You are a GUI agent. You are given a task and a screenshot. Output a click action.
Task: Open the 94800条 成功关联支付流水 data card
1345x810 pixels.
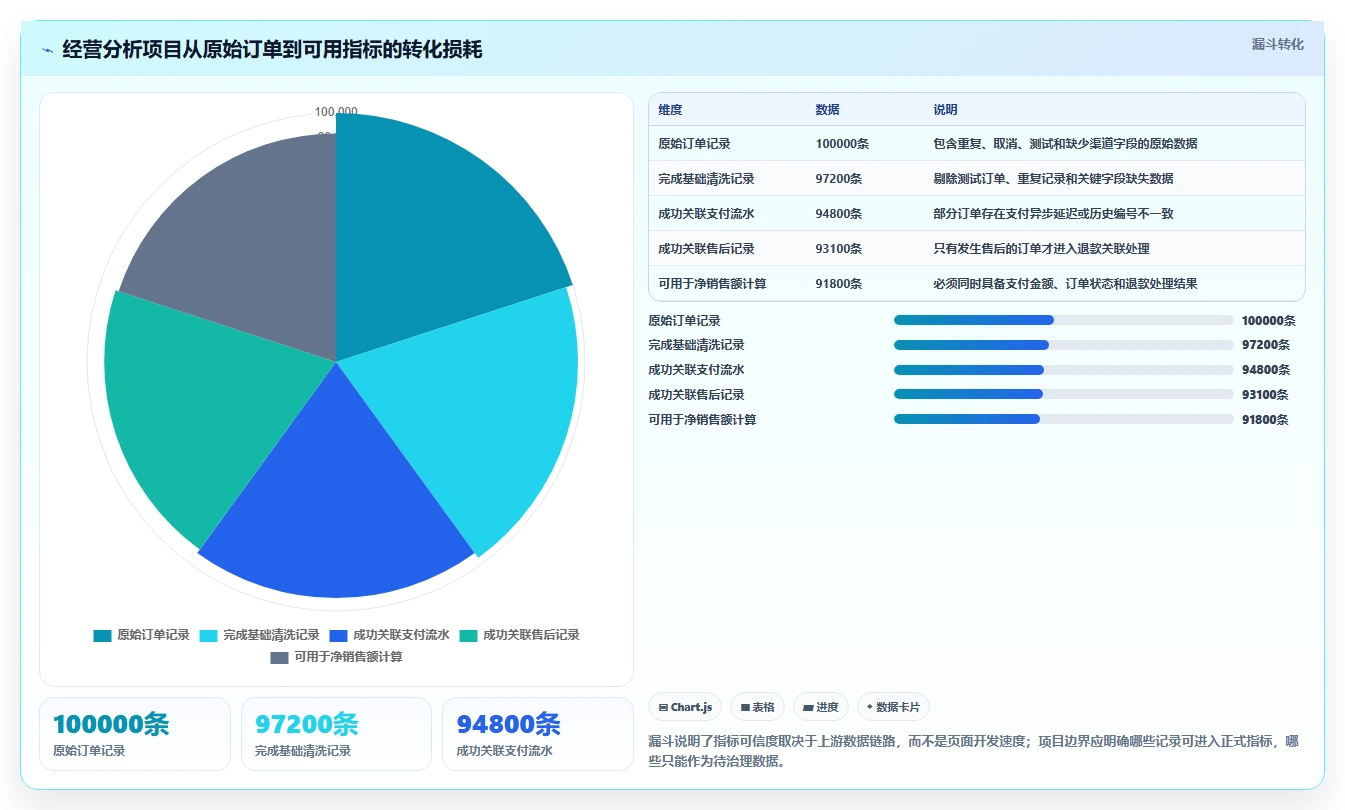(538, 734)
